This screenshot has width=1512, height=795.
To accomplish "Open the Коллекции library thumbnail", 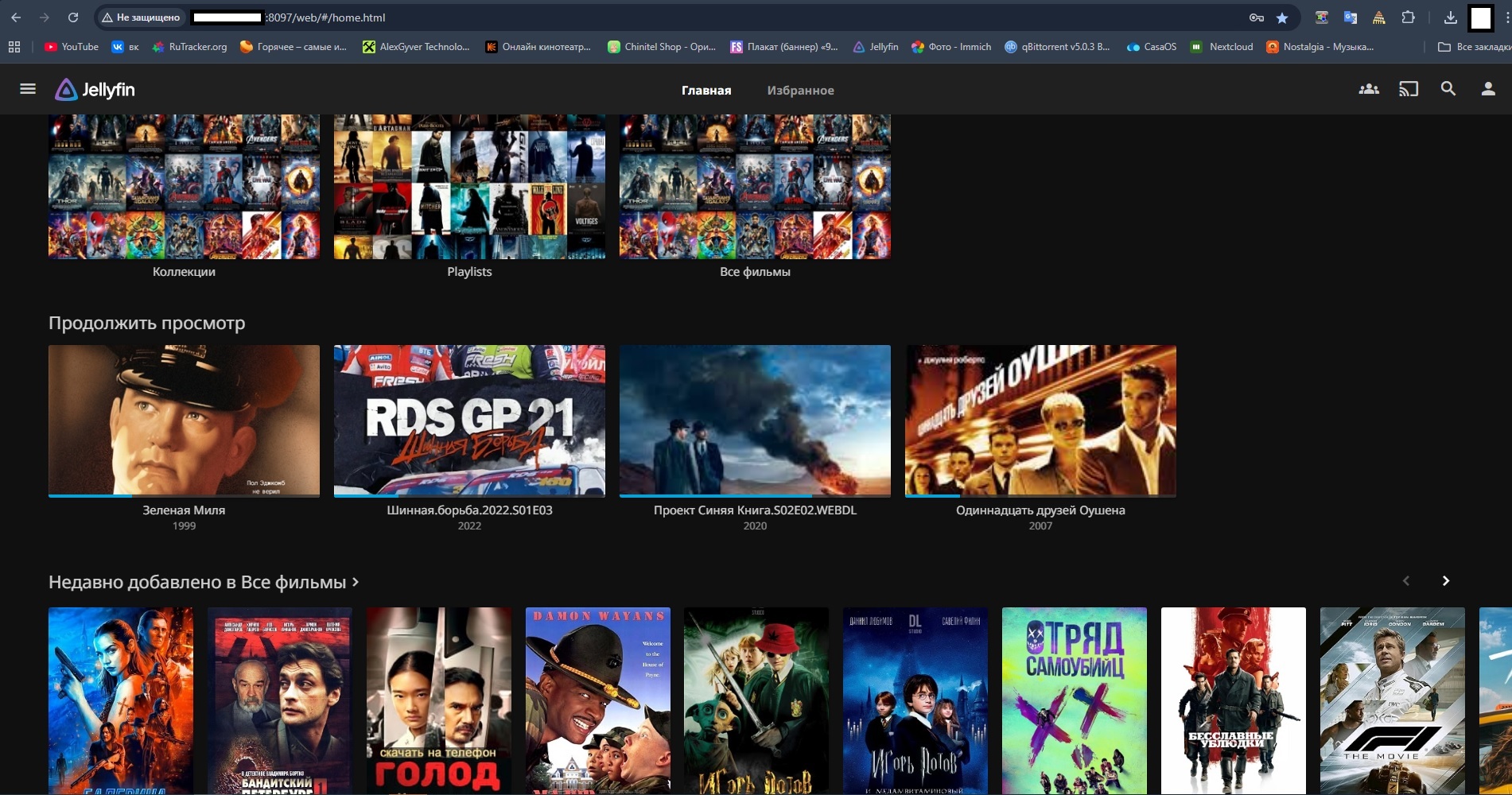I will [184, 187].
